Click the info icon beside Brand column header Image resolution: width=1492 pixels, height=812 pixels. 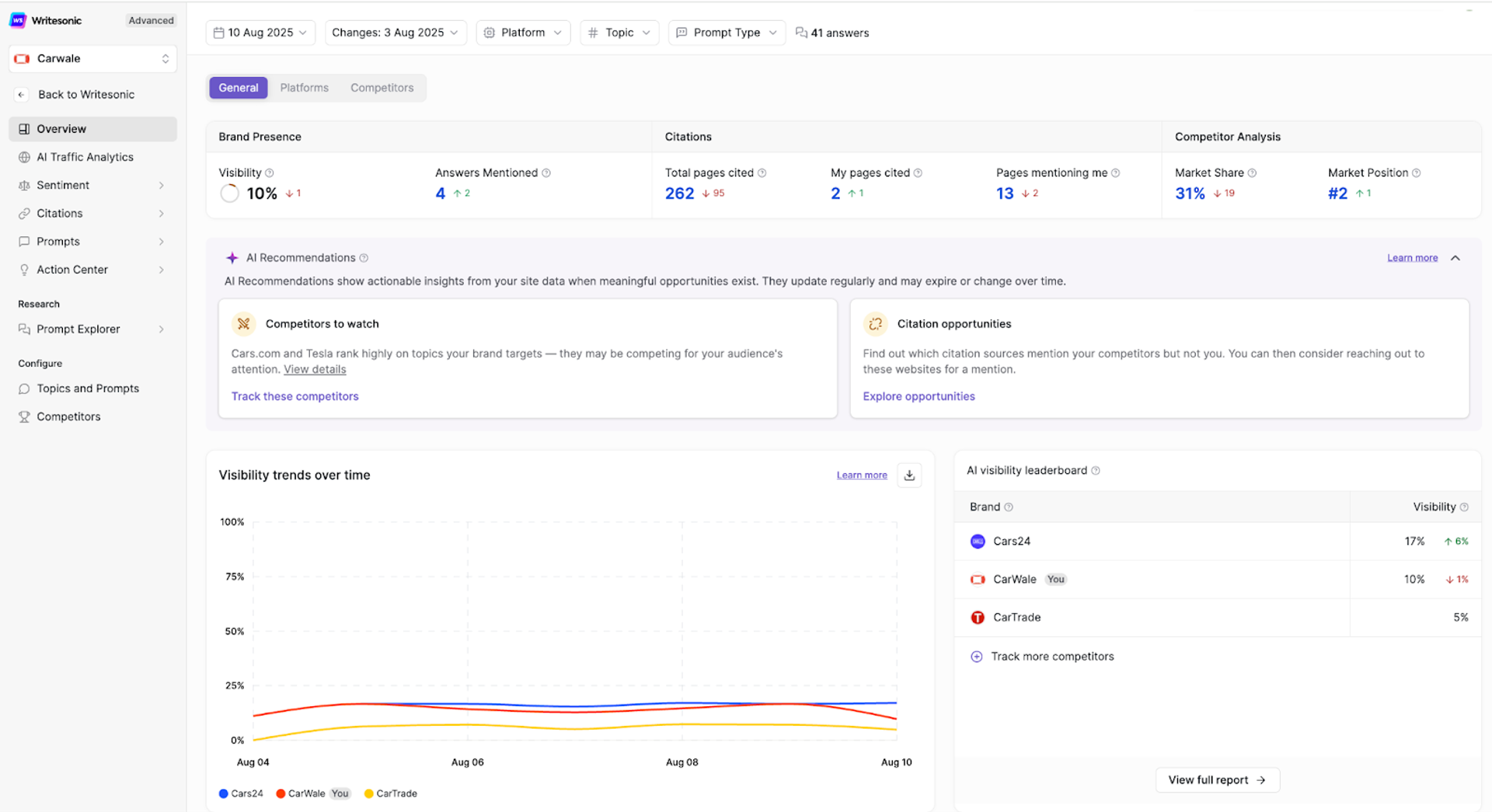1009,507
